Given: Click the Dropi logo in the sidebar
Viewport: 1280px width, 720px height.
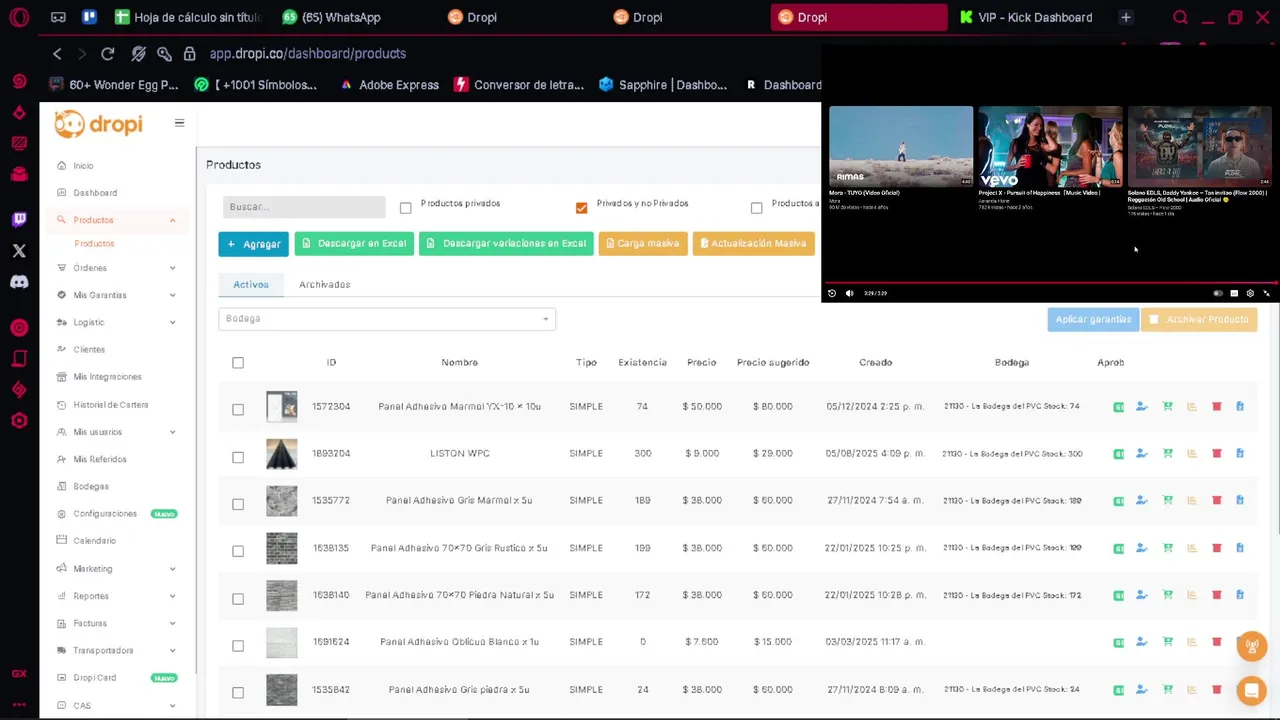Looking at the screenshot, I should [x=98, y=124].
